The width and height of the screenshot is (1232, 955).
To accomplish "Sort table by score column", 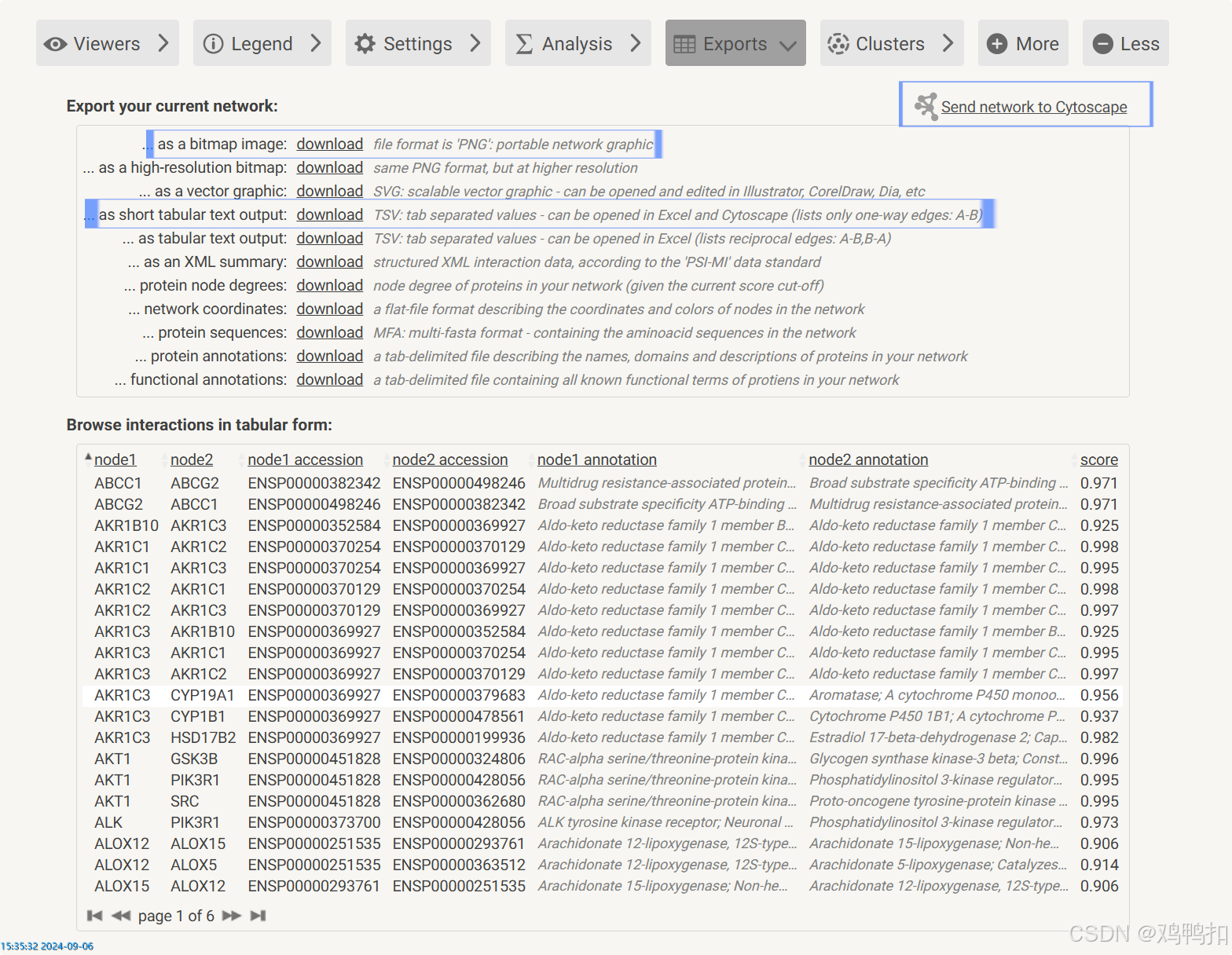I will coord(1099,460).
